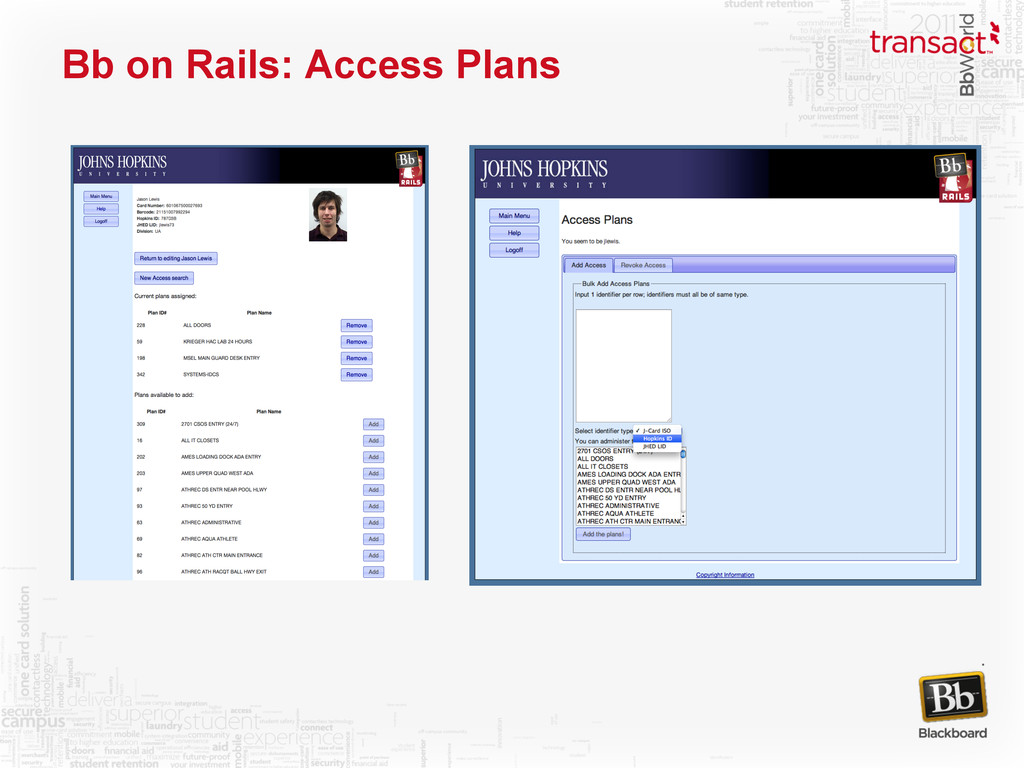This screenshot has width=1024, height=768.
Task: Add ATHREC ATH CTR MAIN ENTRANCE plan
Action: (374, 555)
